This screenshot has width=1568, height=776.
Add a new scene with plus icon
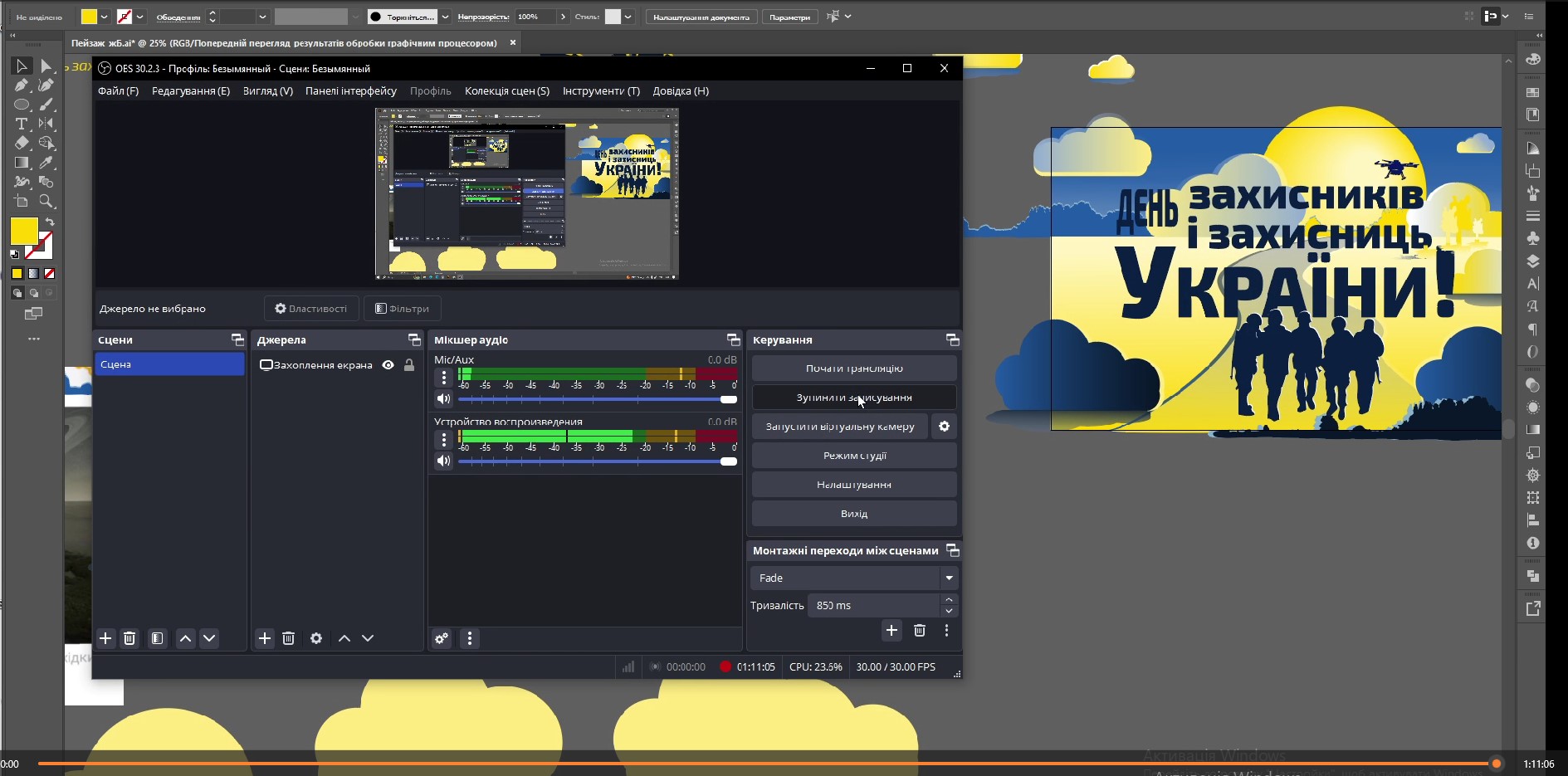(x=105, y=638)
